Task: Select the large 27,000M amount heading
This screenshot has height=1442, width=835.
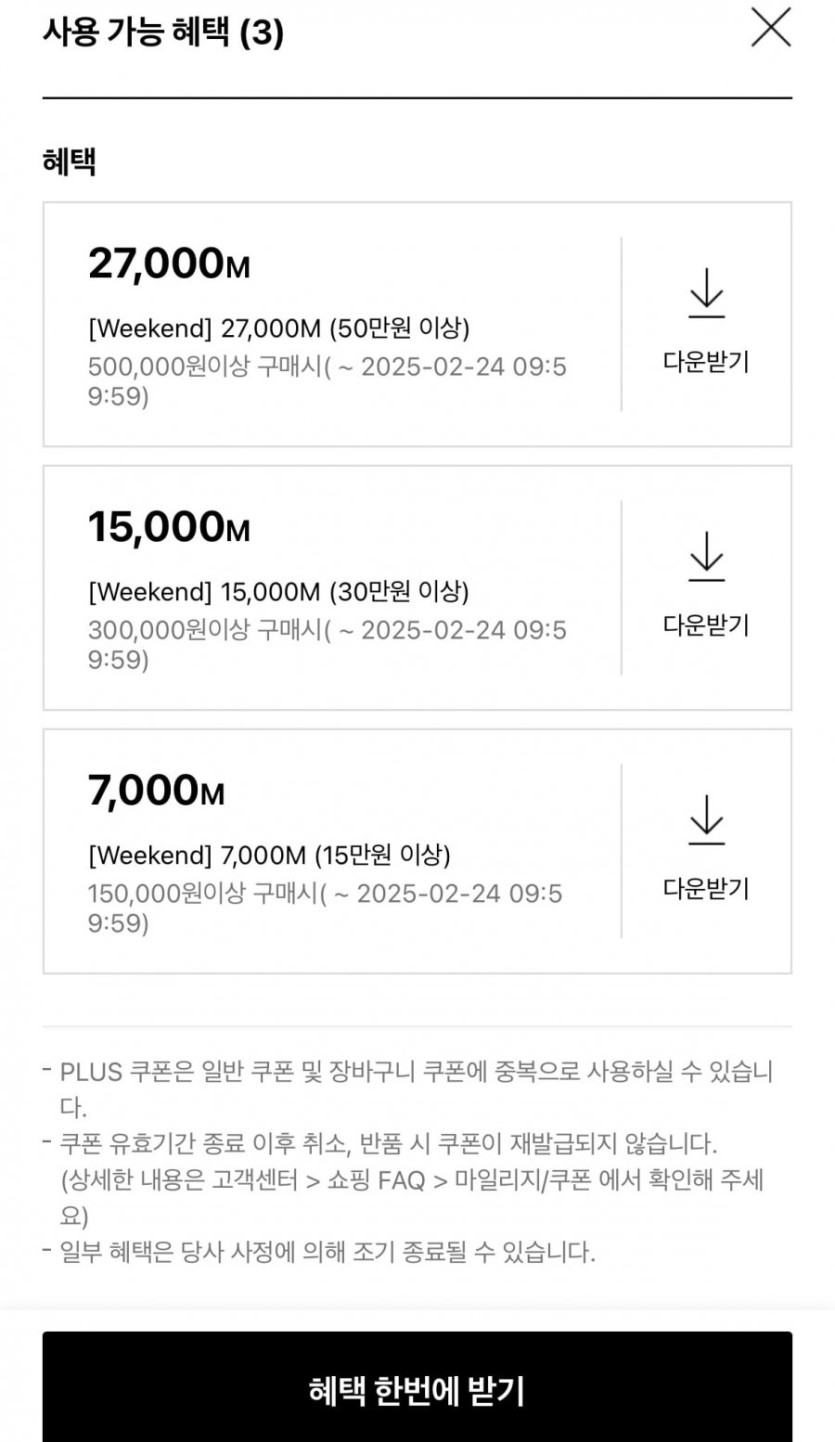Action: click(x=169, y=264)
